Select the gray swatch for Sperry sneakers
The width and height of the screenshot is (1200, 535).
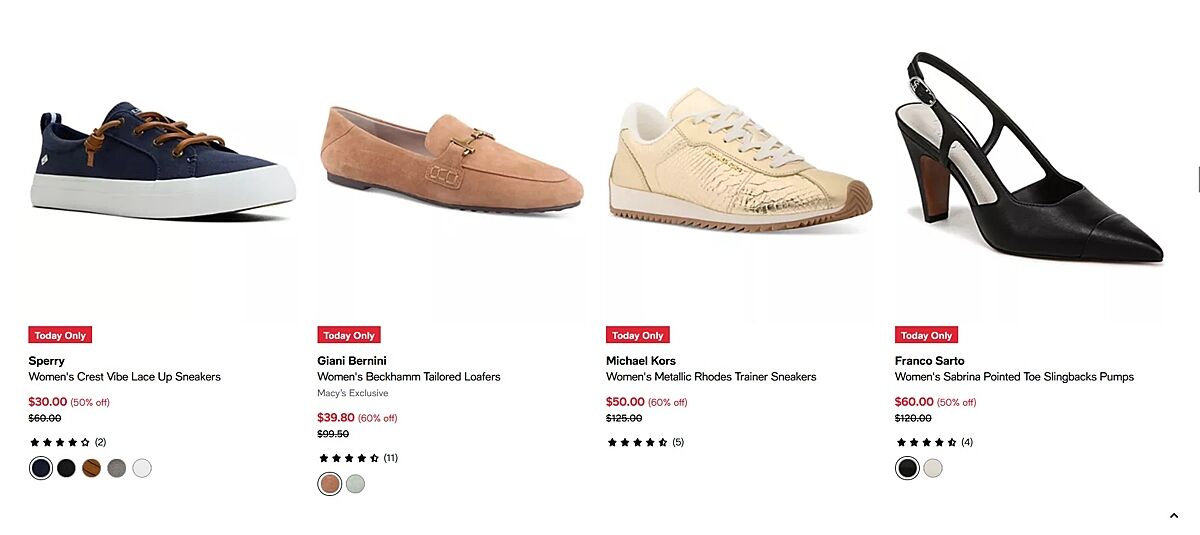(x=117, y=468)
